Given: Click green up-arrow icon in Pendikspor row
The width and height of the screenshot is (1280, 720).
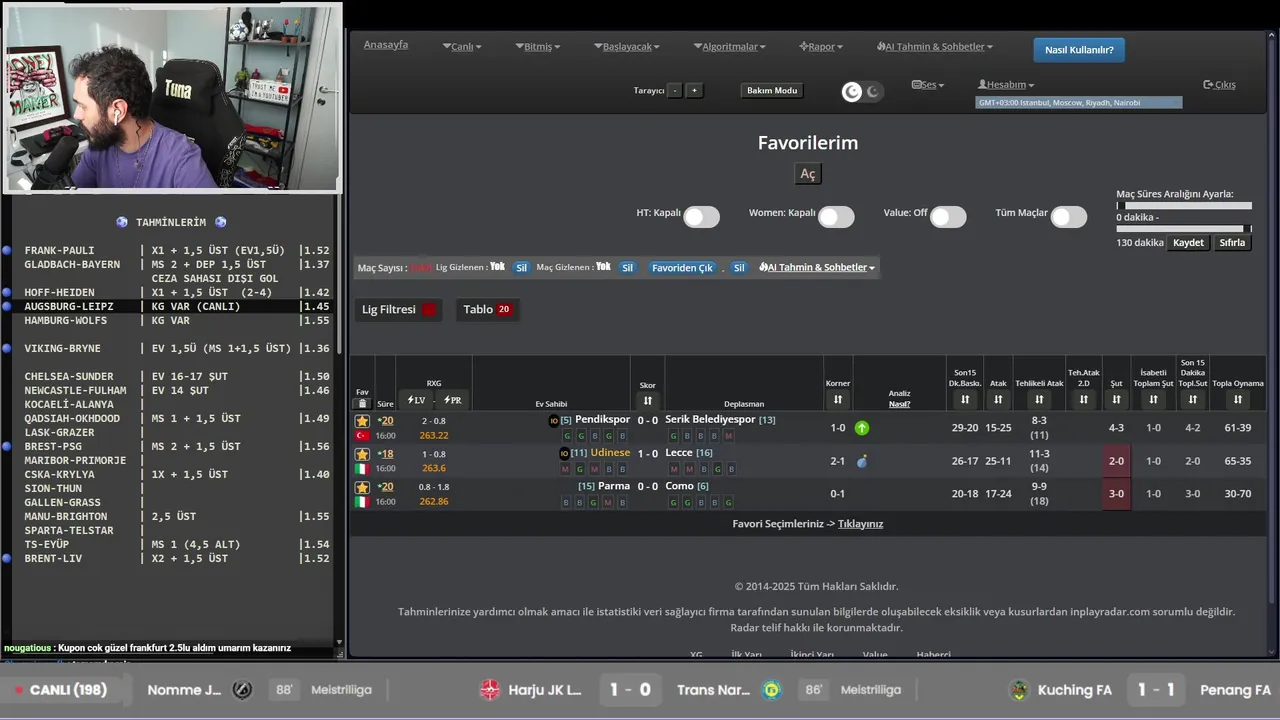Looking at the screenshot, I should (x=862, y=428).
